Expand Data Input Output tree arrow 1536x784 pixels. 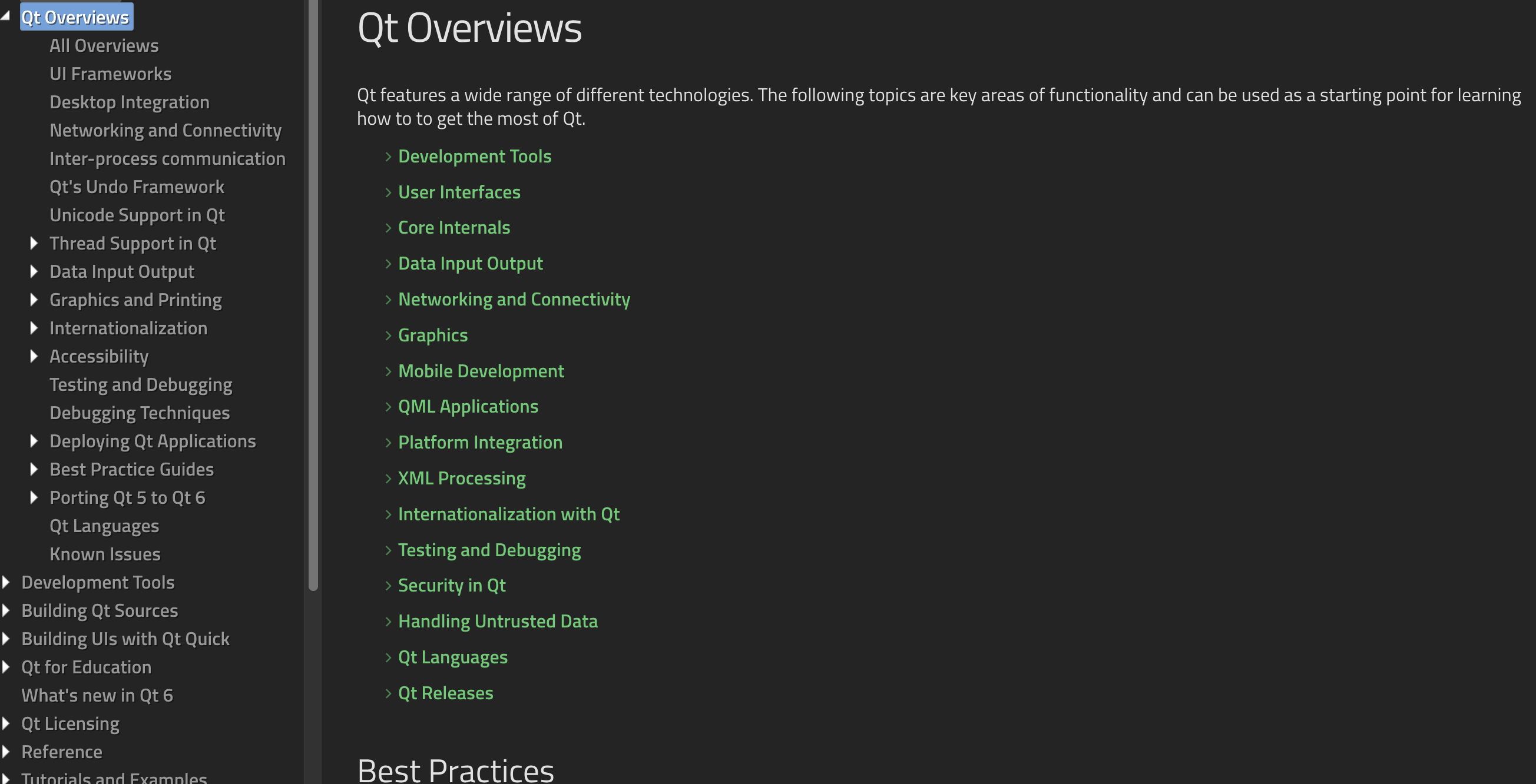pyautogui.click(x=34, y=272)
